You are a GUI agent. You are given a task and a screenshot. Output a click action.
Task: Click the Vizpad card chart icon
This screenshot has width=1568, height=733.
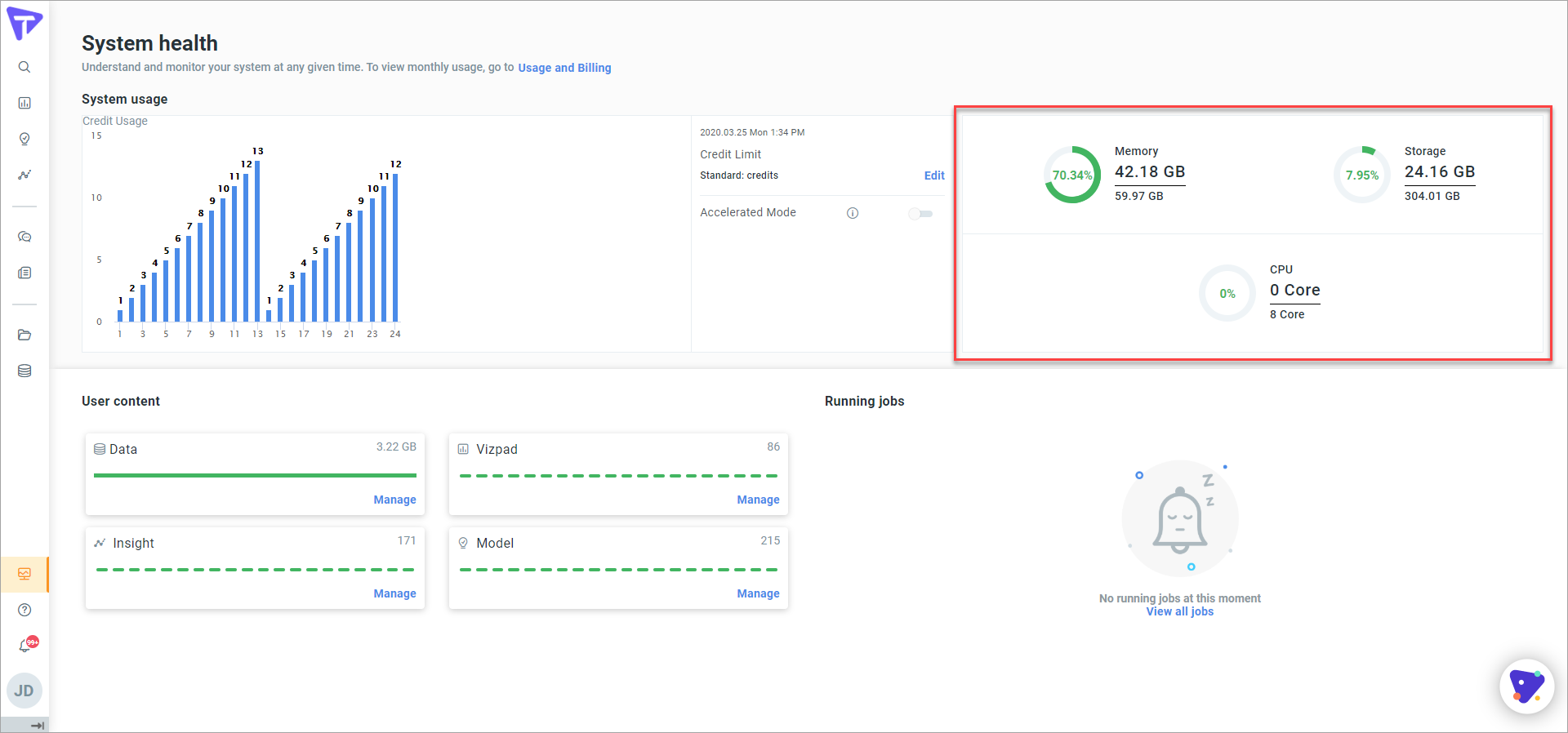coord(463,449)
